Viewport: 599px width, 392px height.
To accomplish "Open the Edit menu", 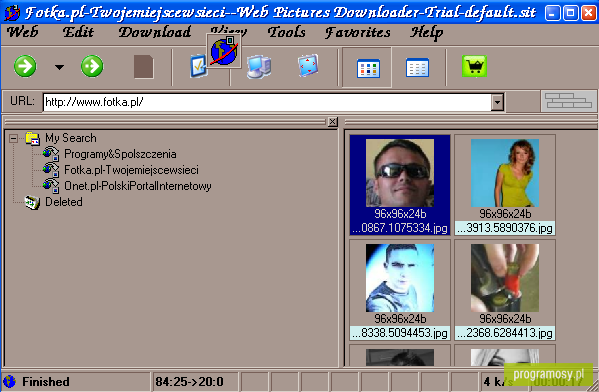I will (x=78, y=32).
